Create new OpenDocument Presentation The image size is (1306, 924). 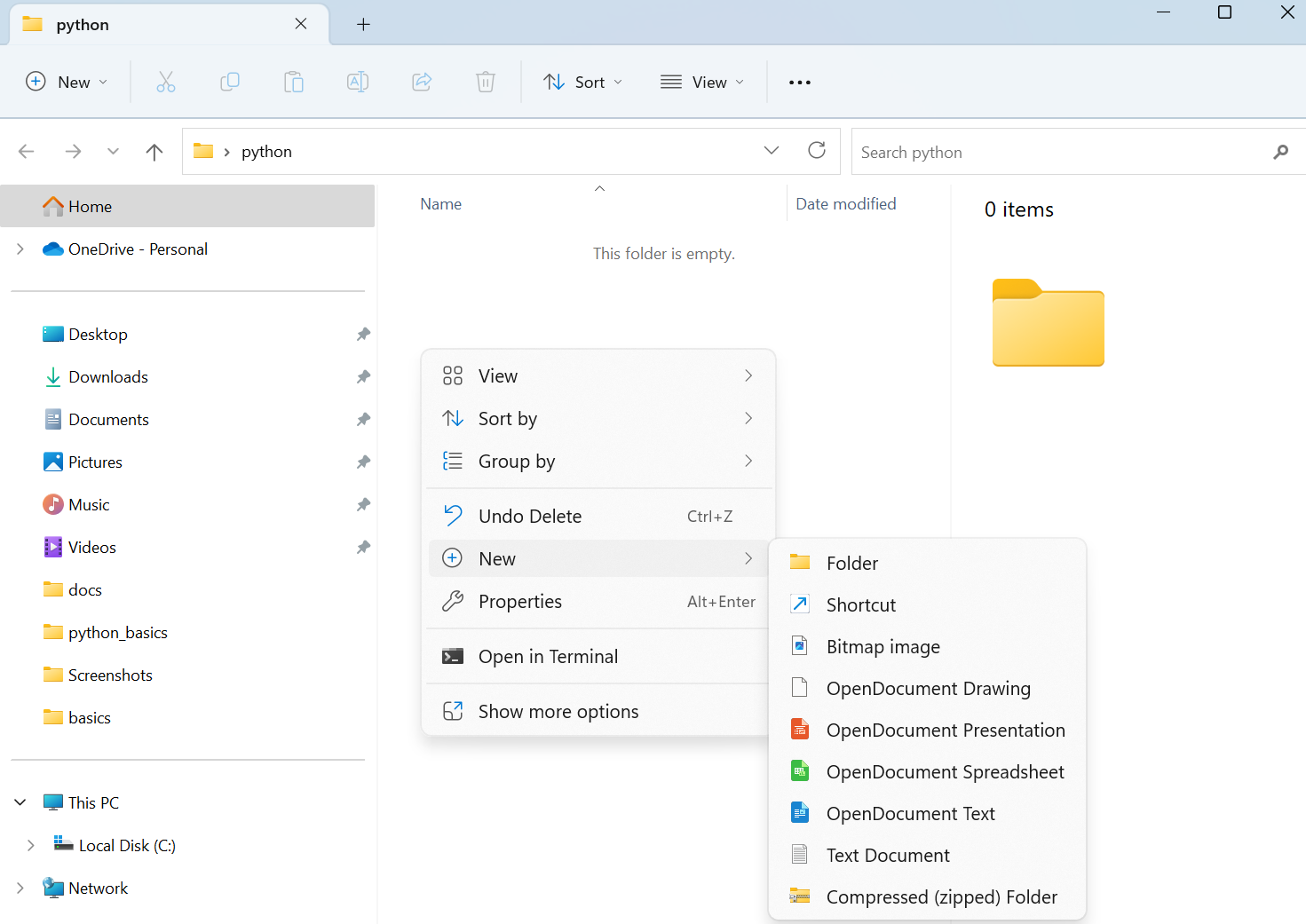927,731
